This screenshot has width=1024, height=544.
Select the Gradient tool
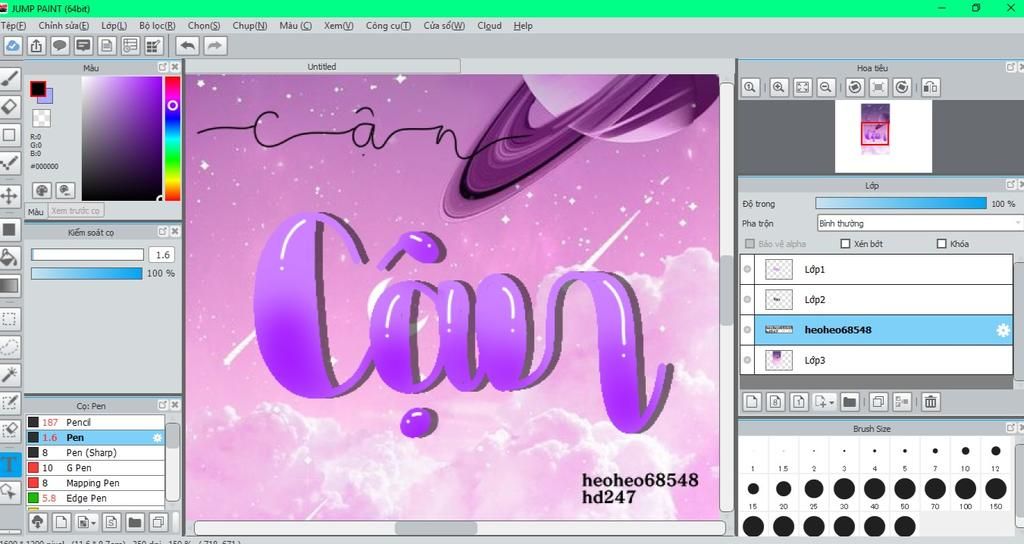pos(9,285)
